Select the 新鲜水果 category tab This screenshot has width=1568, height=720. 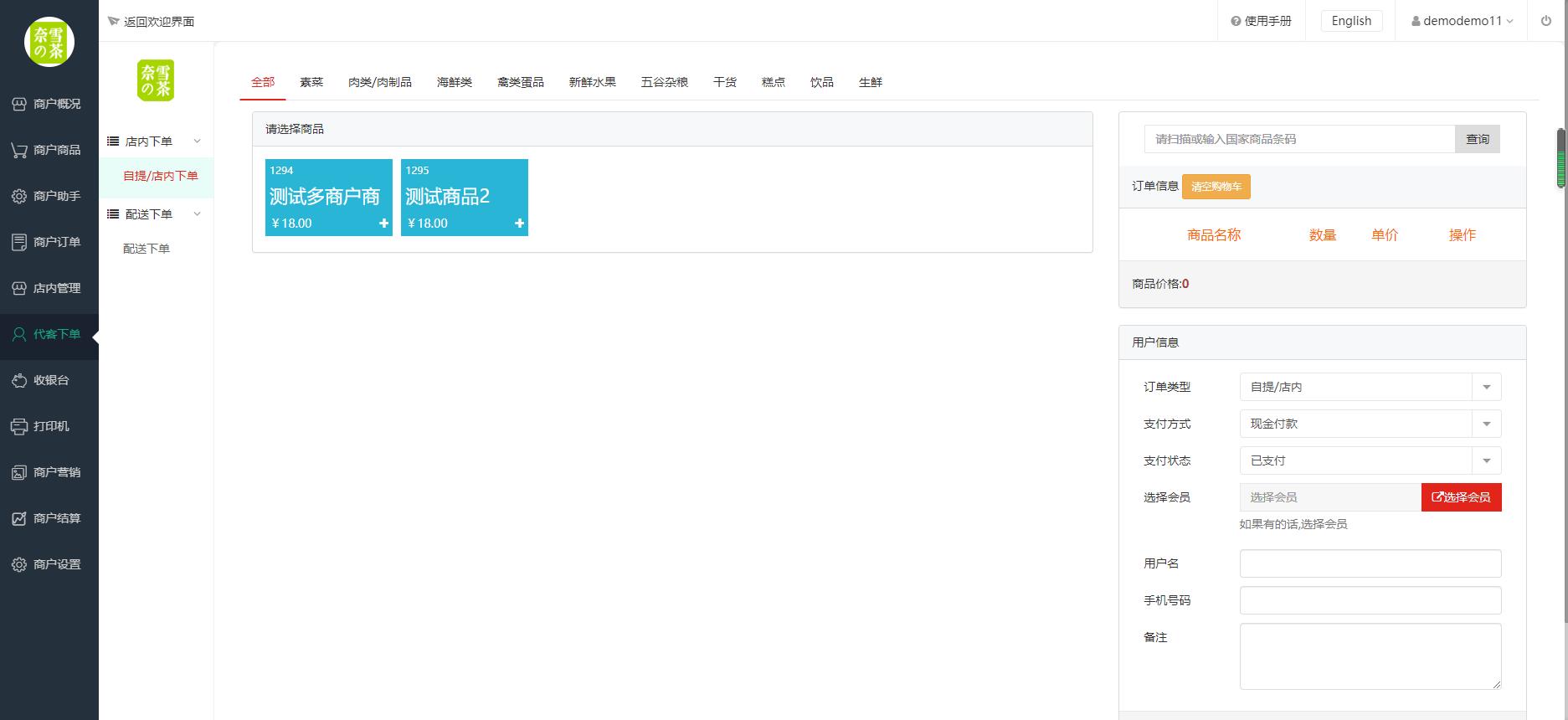(x=593, y=82)
